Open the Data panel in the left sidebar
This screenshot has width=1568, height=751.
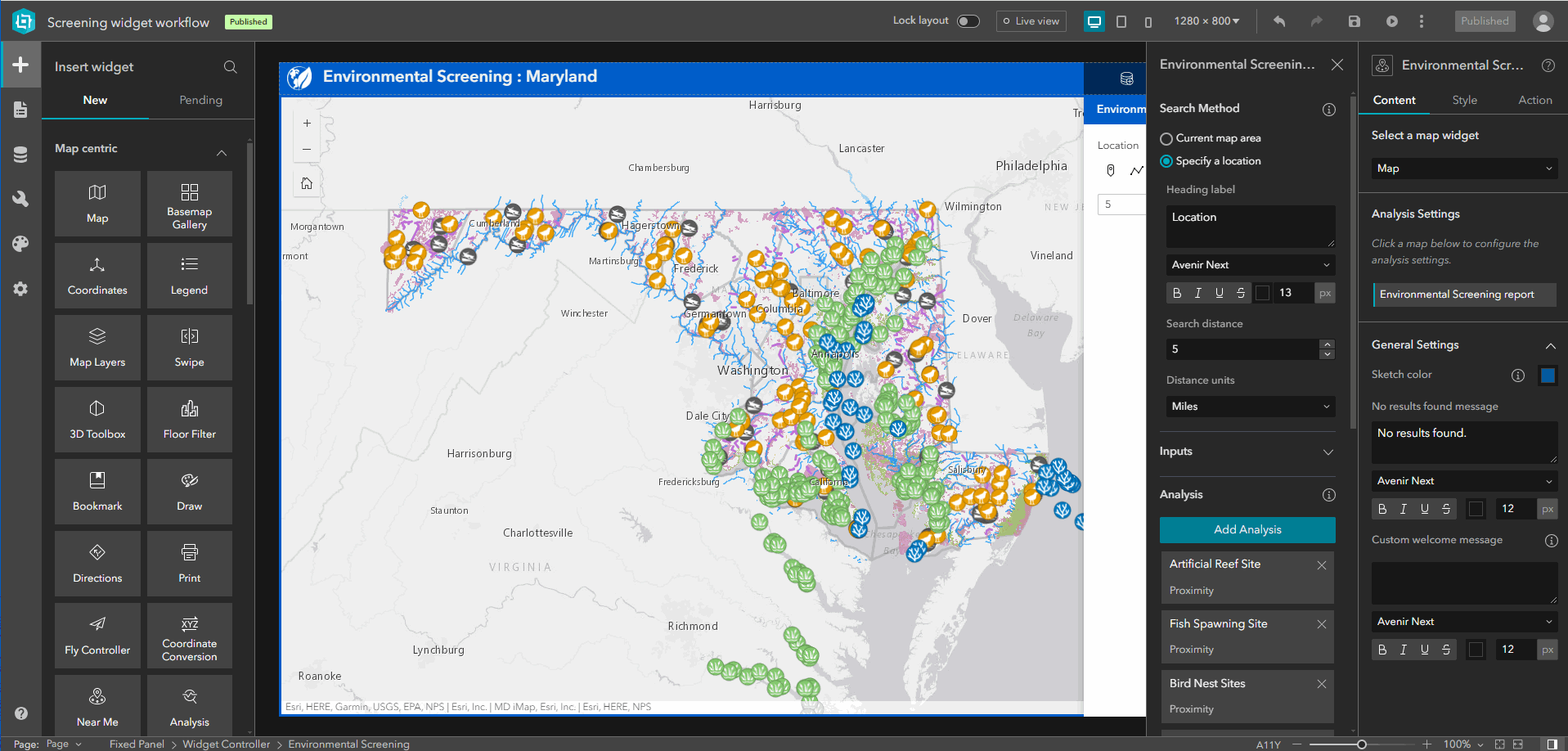pyautogui.click(x=20, y=154)
